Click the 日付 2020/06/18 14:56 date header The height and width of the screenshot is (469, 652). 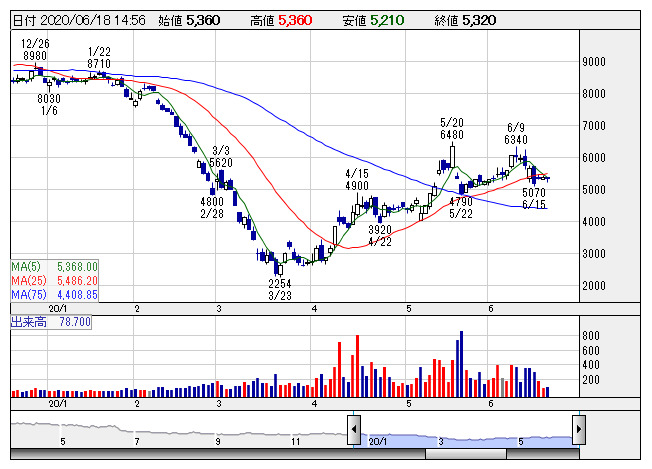[x=79, y=20]
